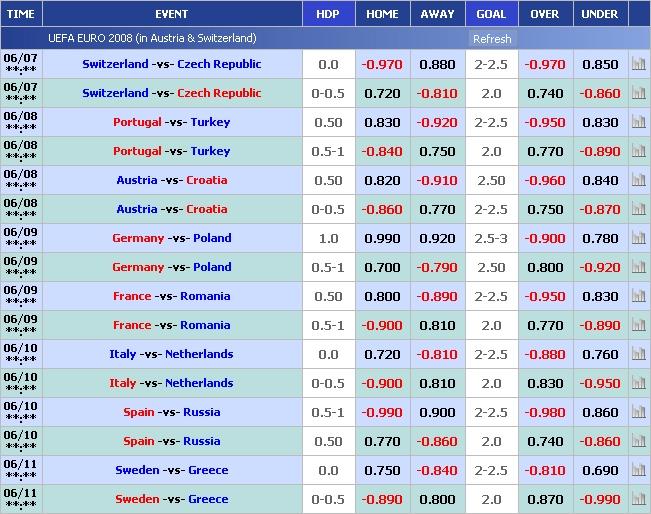Pick away odds 0.900 for Spain vs Russia

point(437,412)
